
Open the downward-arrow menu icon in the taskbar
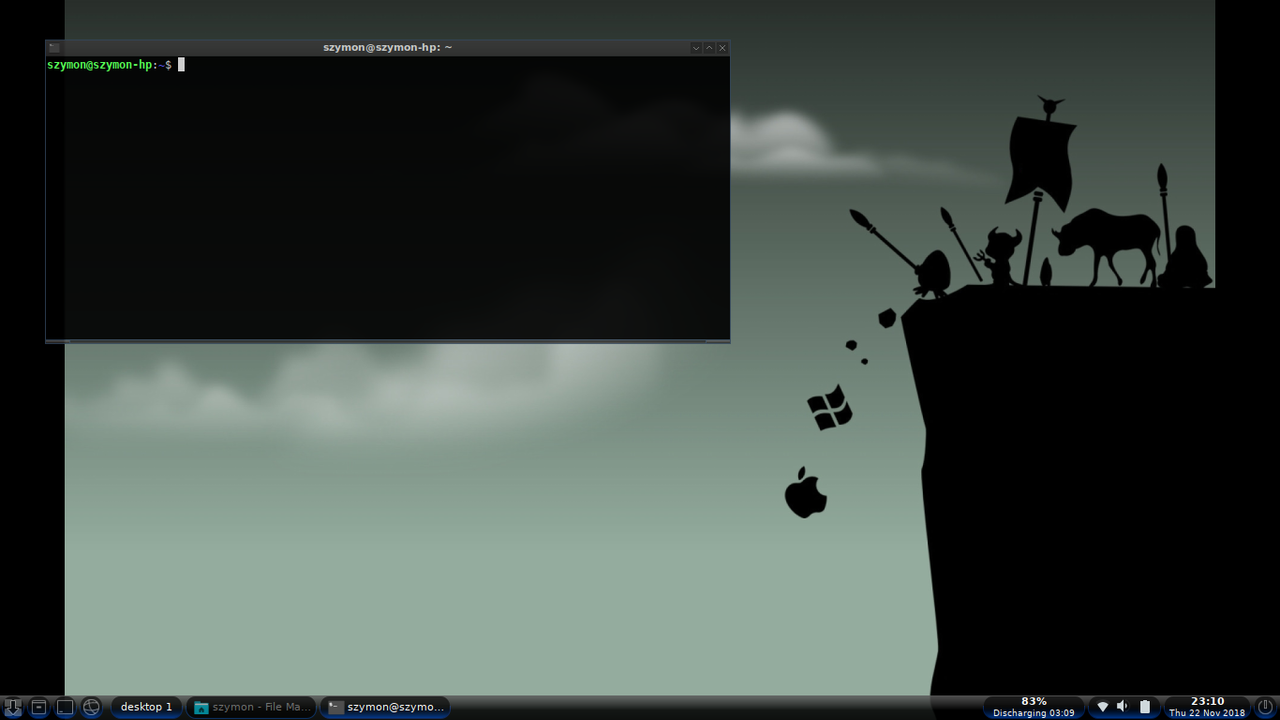(13, 707)
